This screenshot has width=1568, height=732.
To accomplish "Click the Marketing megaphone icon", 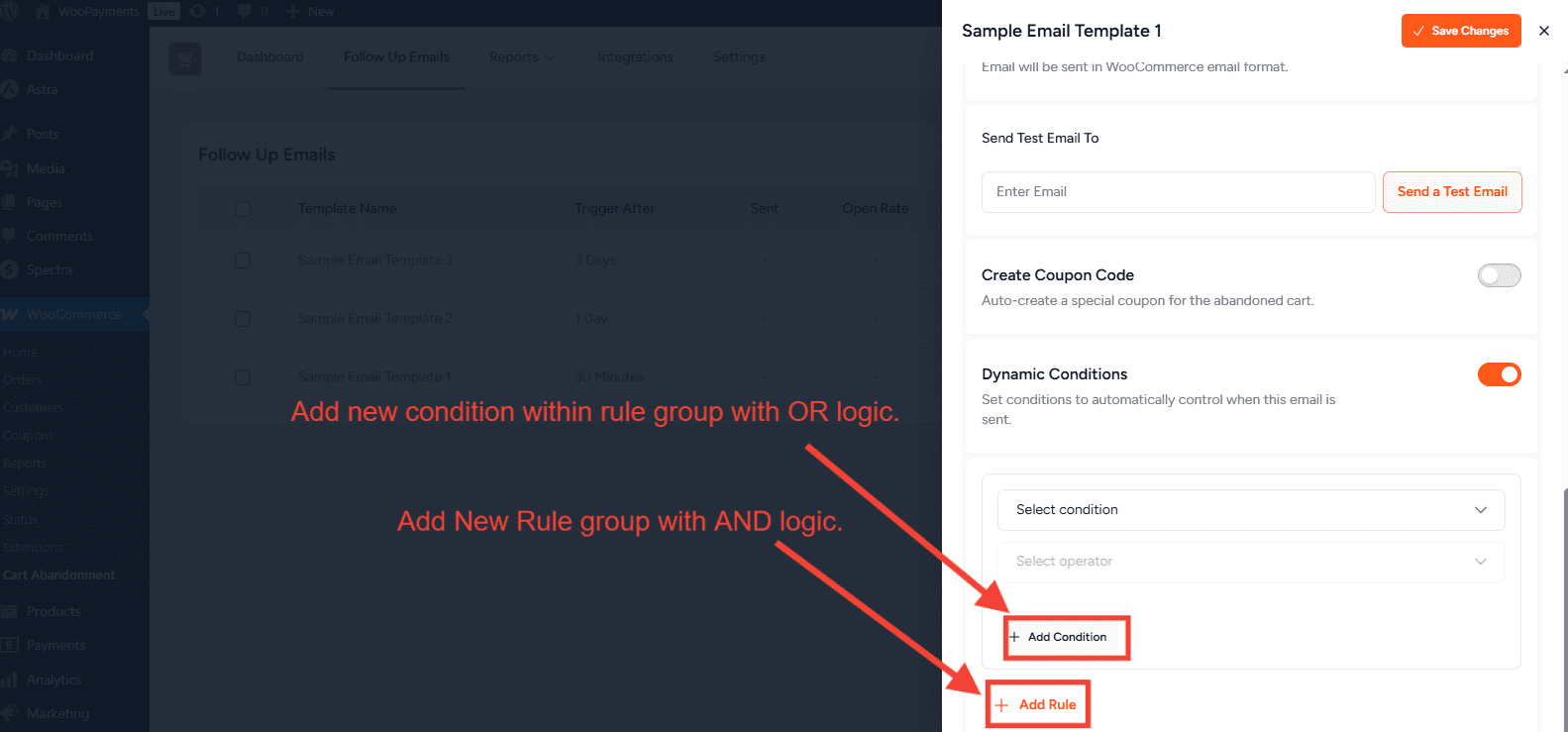I will [x=10, y=713].
